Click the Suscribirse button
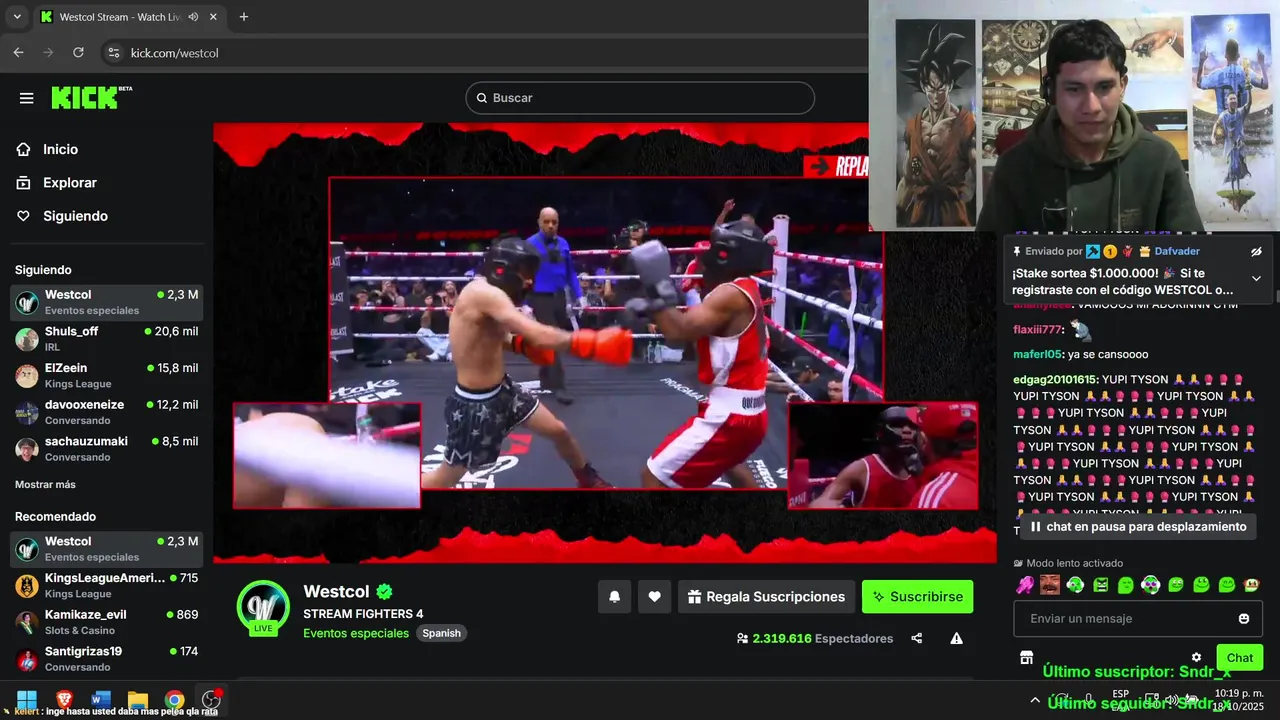This screenshot has height=720, width=1280. click(917, 597)
